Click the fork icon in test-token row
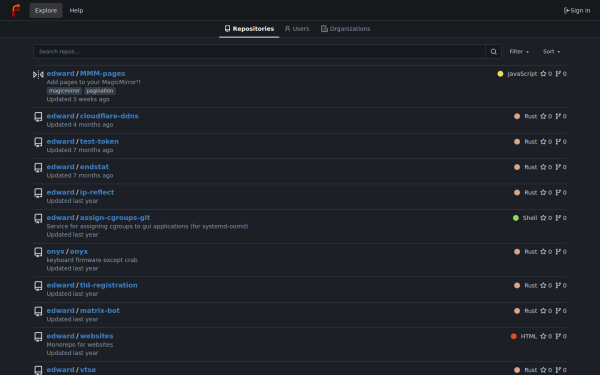600x375 pixels. point(558,142)
